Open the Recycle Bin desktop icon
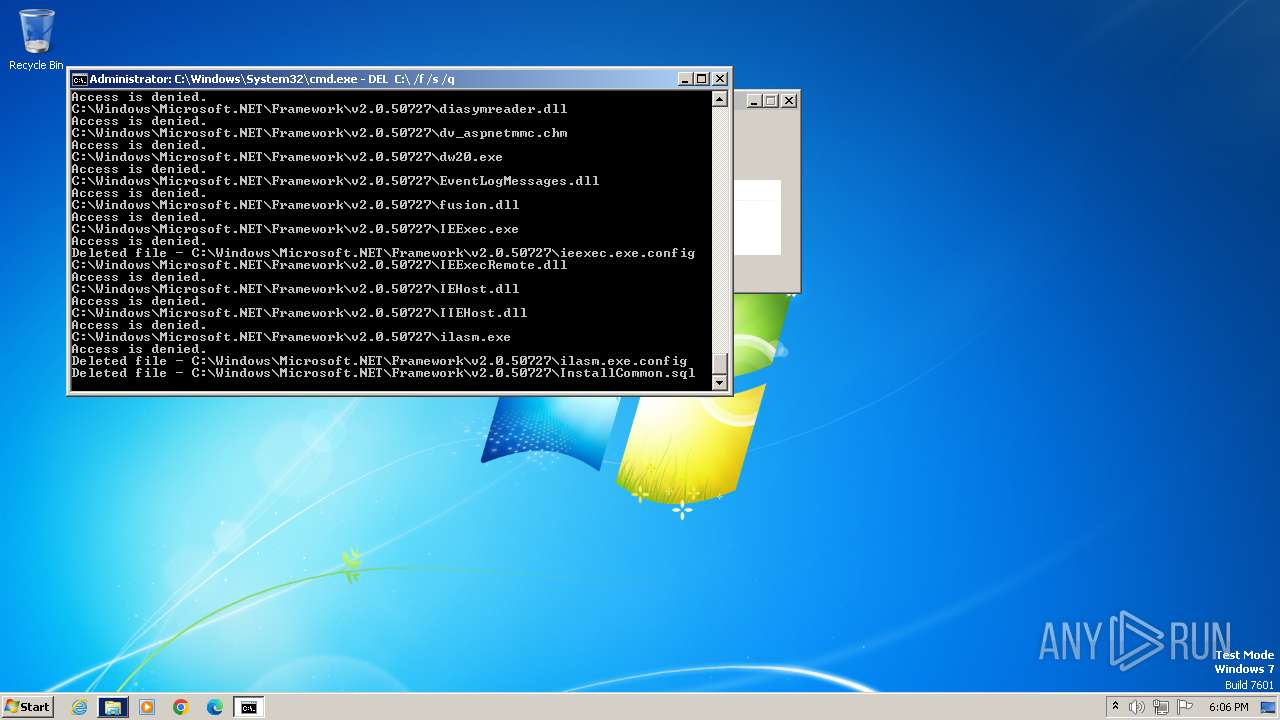Image resolution: width=1280 pixels, height=720 pixels. pos(36,40)
